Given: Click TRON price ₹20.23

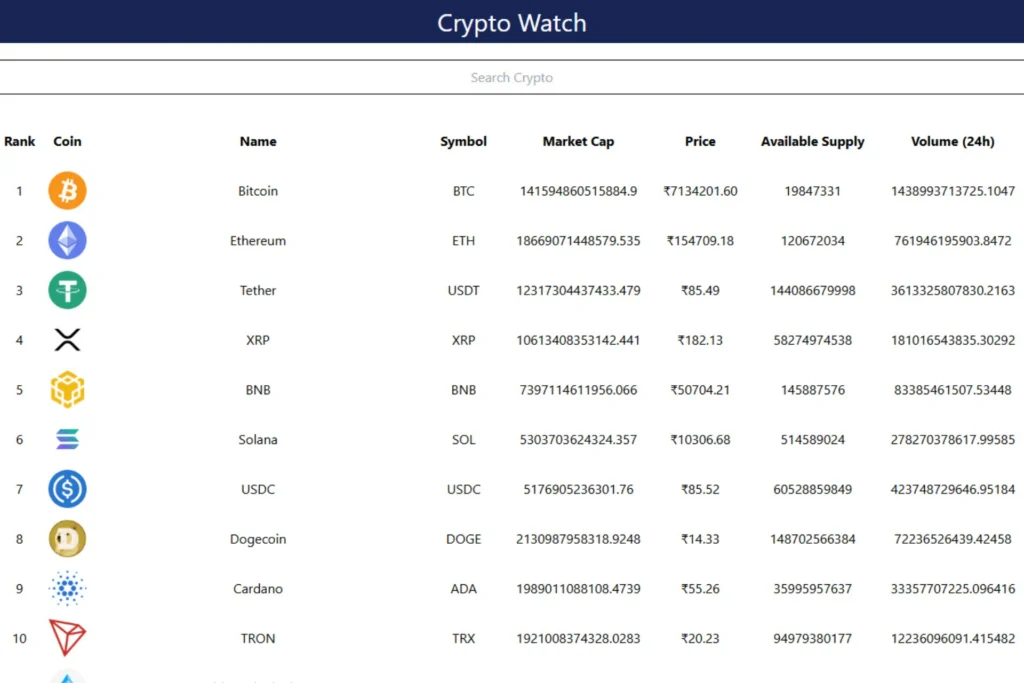Looking at the screenshot, I should pos(700,638).
